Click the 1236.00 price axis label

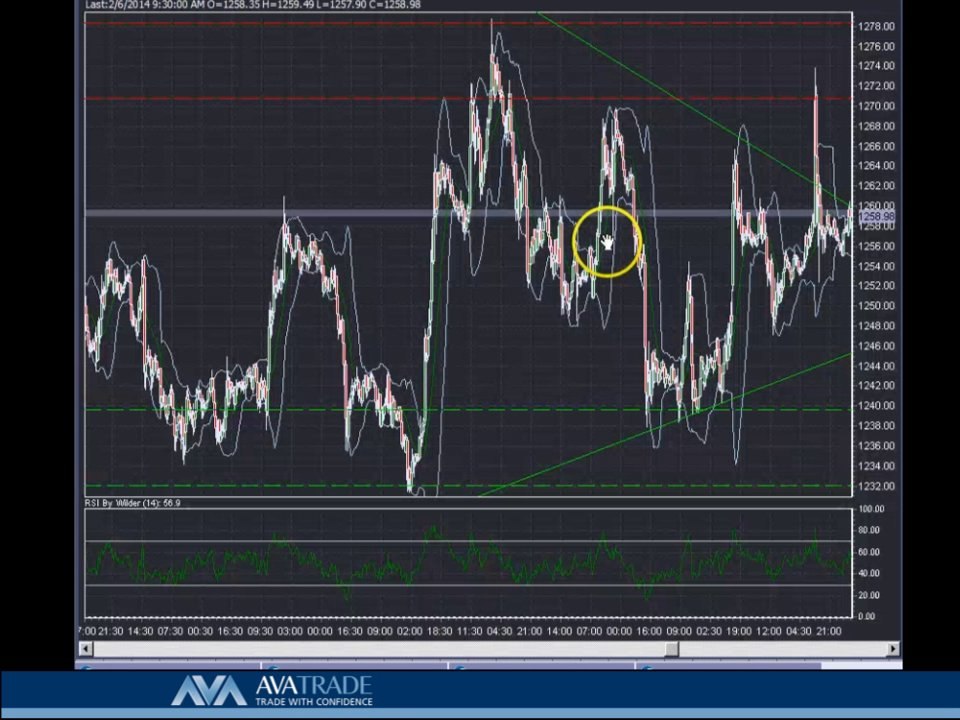(877, 446)
